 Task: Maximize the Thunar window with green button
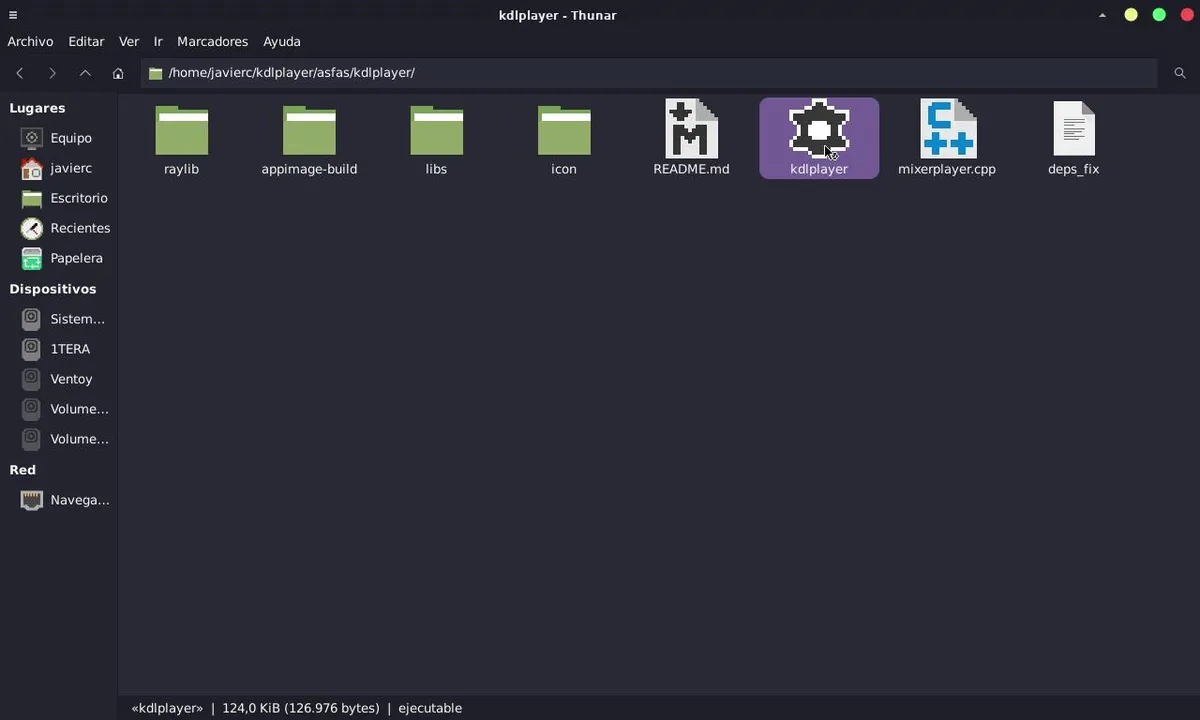click(x=1159, y=15)
